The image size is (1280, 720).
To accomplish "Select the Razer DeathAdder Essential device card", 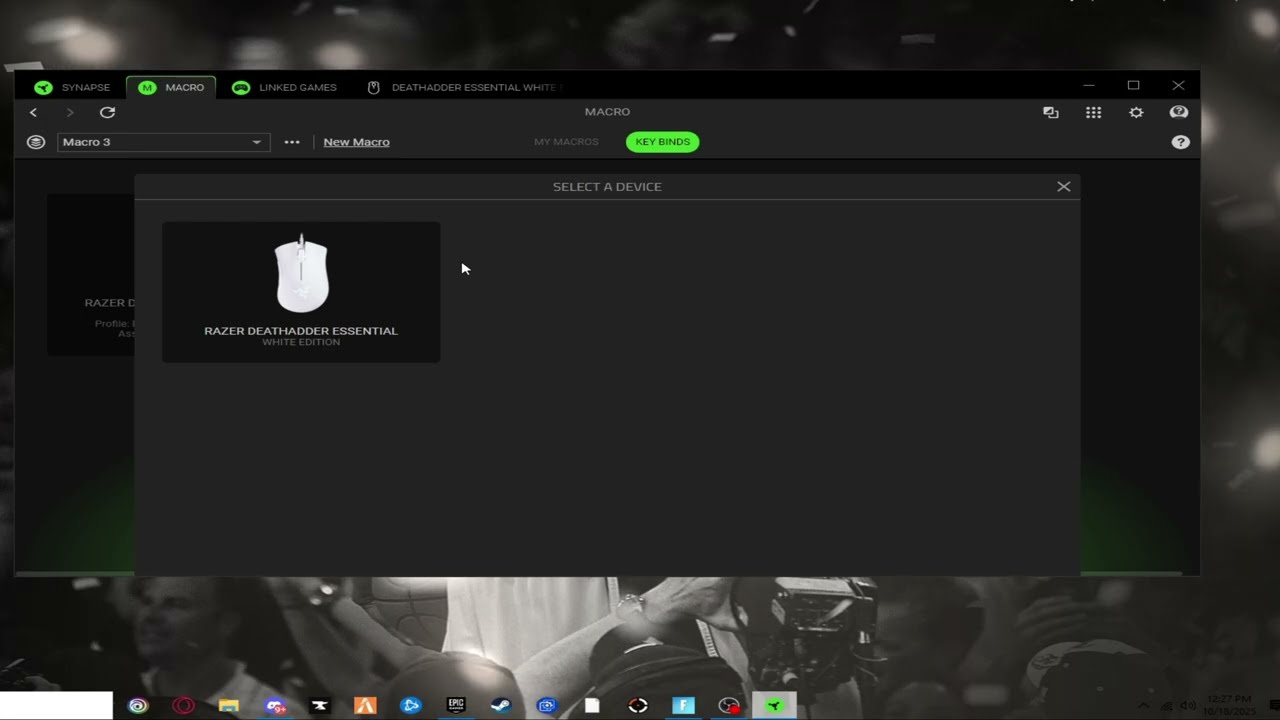I will pos(301,292).
